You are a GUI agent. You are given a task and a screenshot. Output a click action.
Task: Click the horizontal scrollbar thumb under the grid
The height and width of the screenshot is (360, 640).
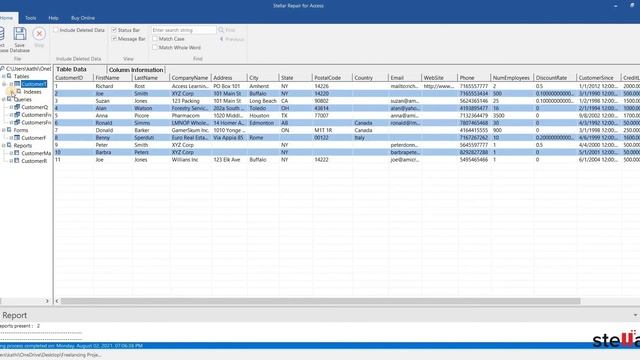pos(320,301)
